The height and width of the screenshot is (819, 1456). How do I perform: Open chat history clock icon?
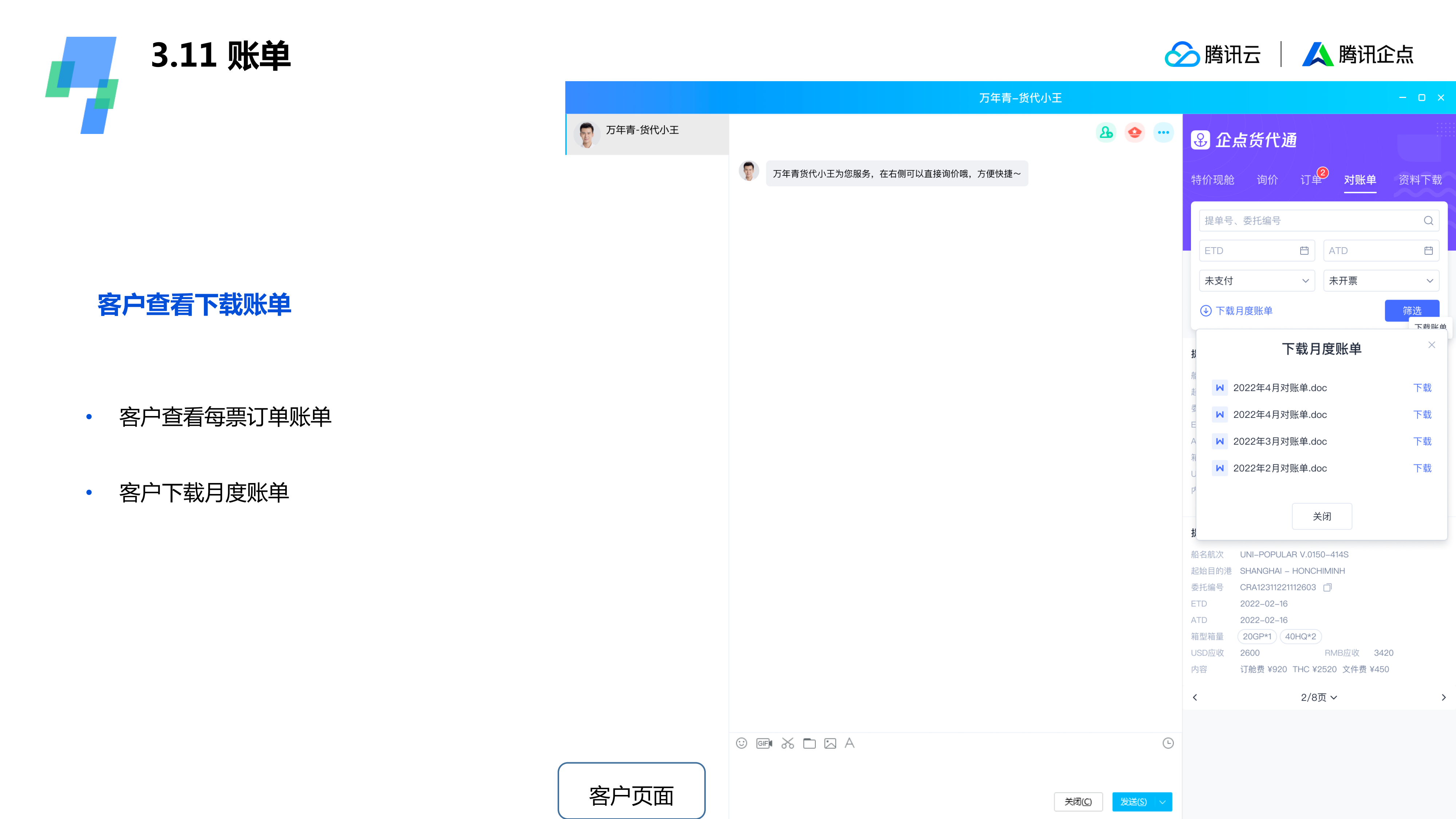(1168, 743)
